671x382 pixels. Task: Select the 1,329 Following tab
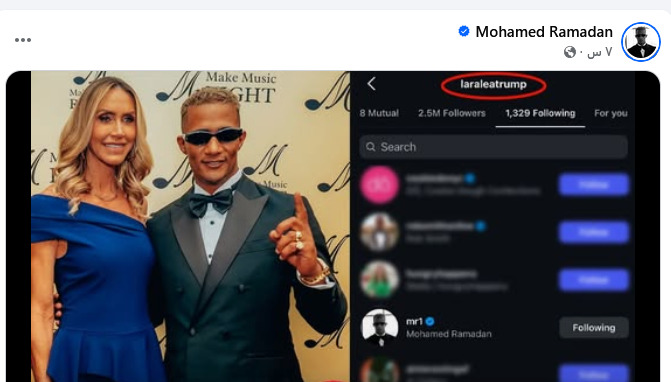click(540, 113)
